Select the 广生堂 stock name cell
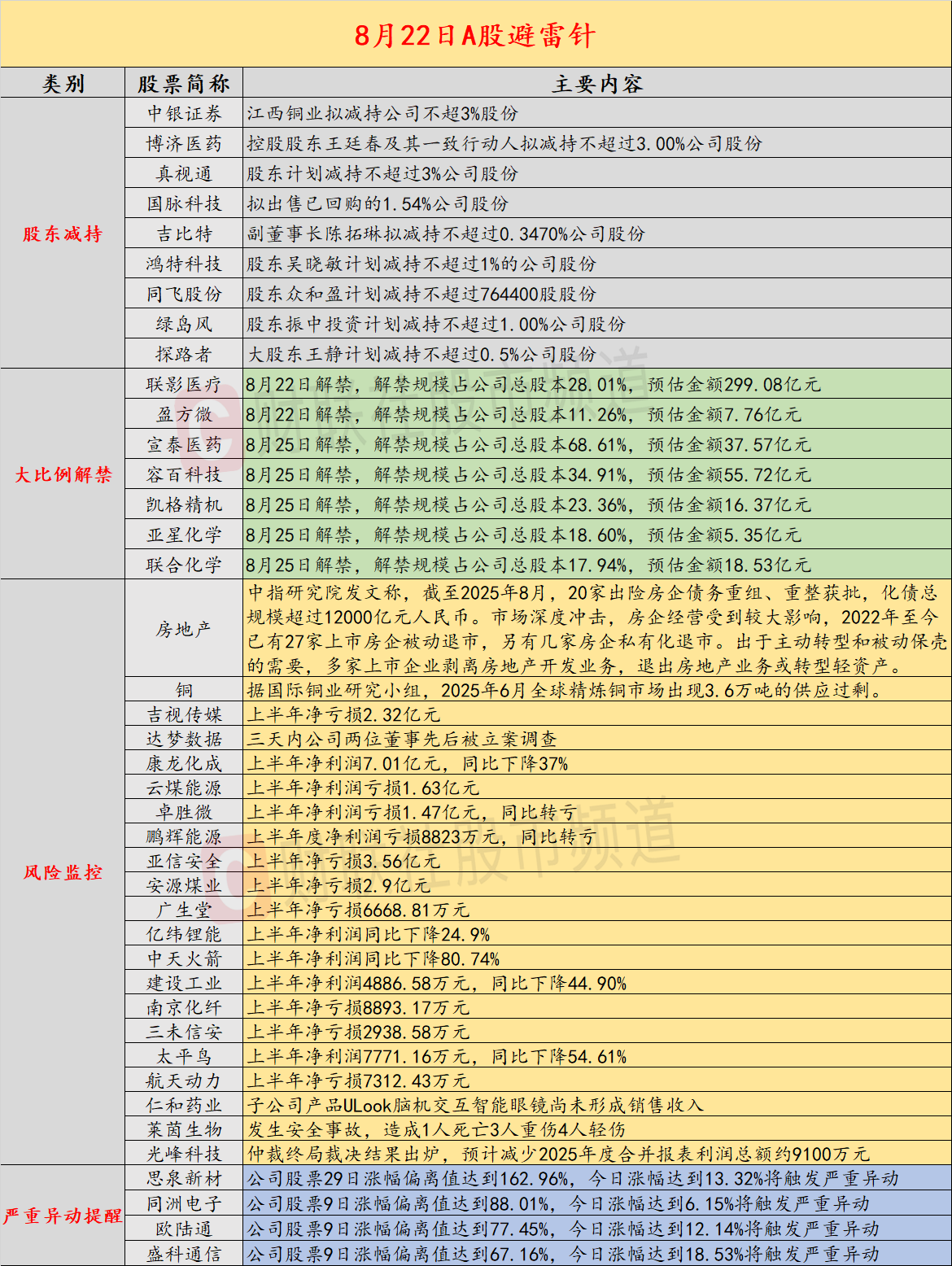This screenshot has height=1266, width=952. pyautogui.click(x=184, y=910)
